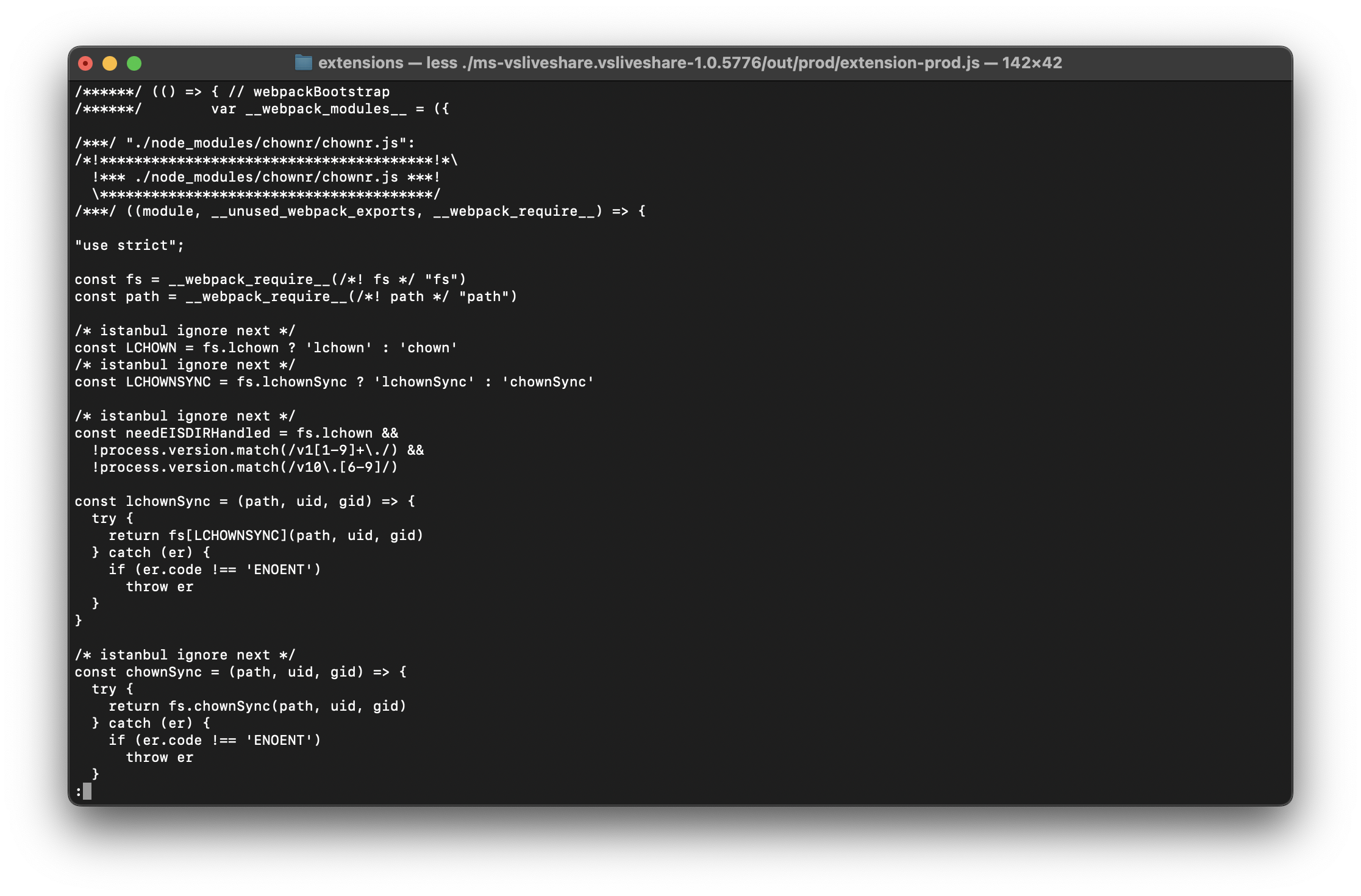Click the first istanbul ignore next comment
Viewport: 1361px width, 896px height.
(x=184, y=330)
